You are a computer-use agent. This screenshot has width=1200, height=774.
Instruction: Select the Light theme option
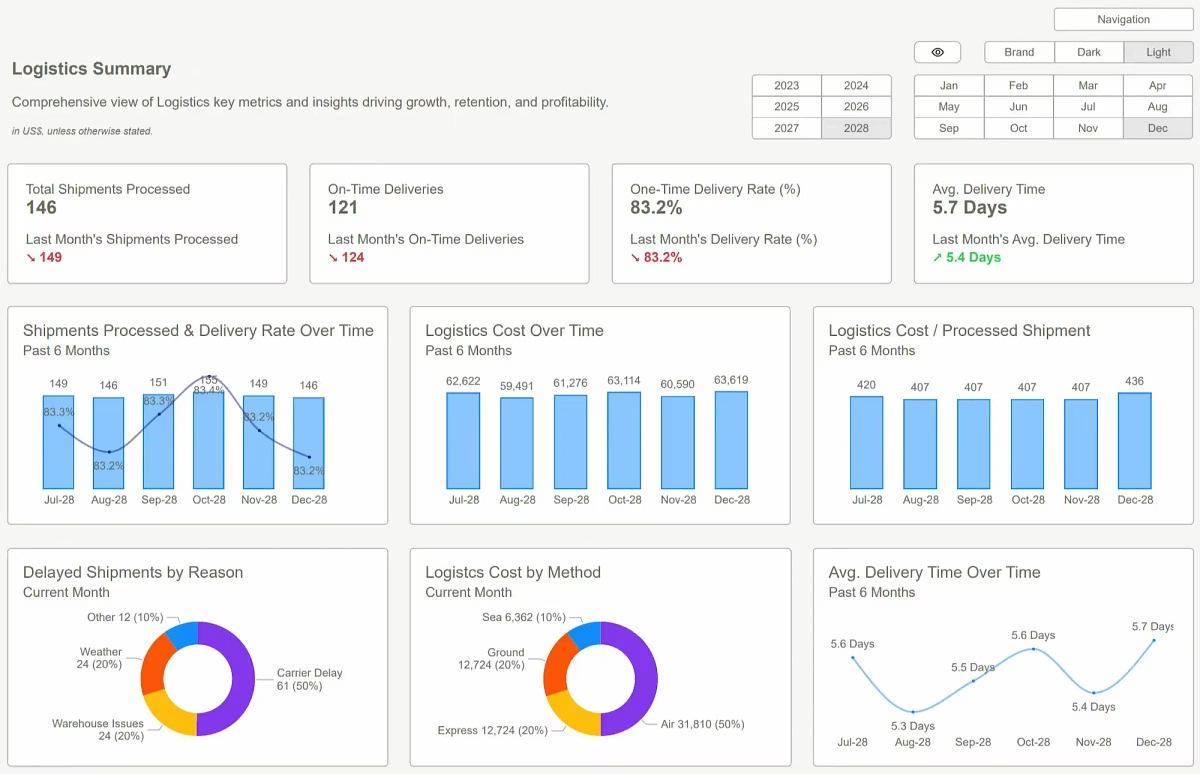click(1158, 52)
